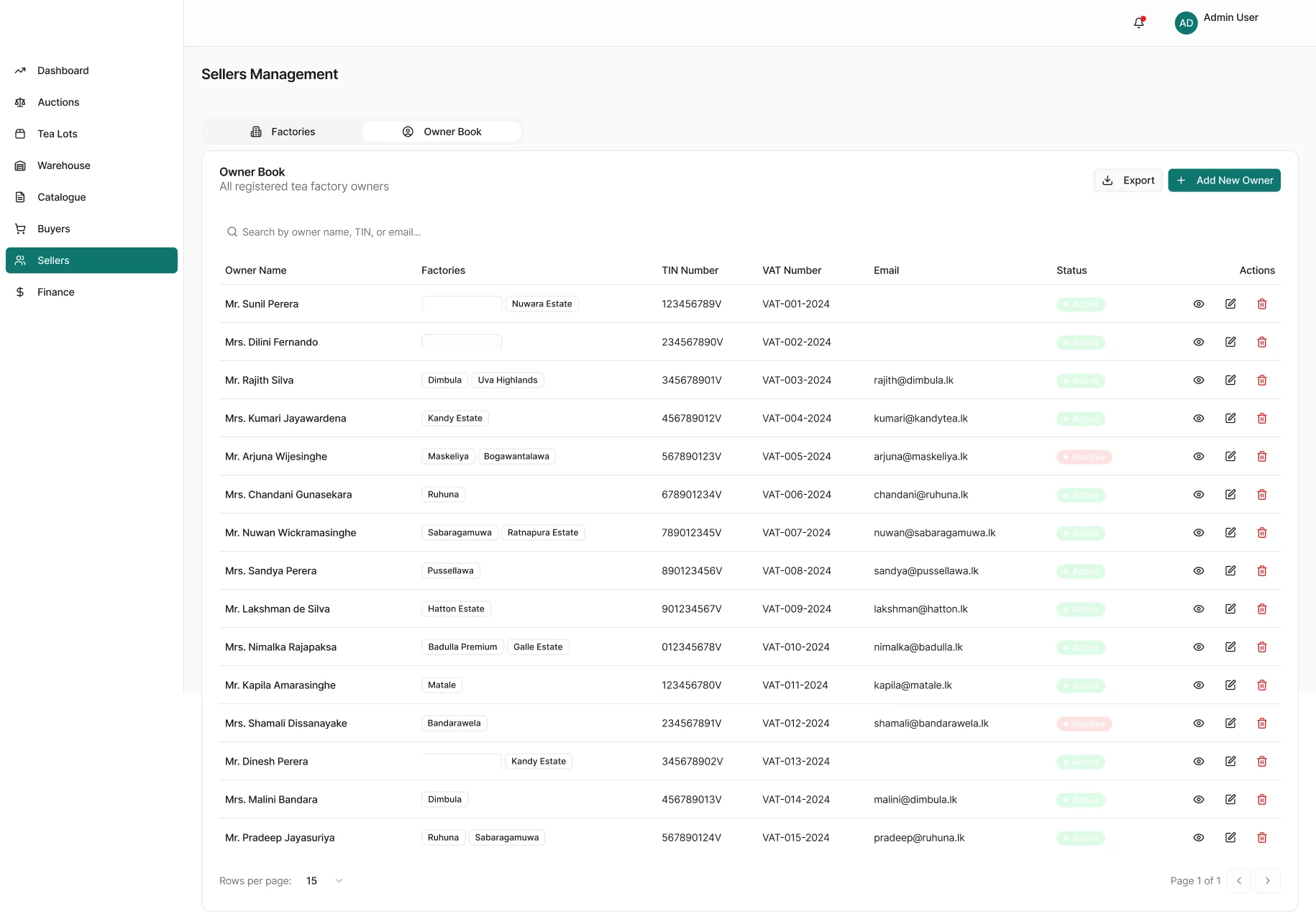
Task: View details for Mrs. Dilini Fernando
Action: pos(1199,342)
